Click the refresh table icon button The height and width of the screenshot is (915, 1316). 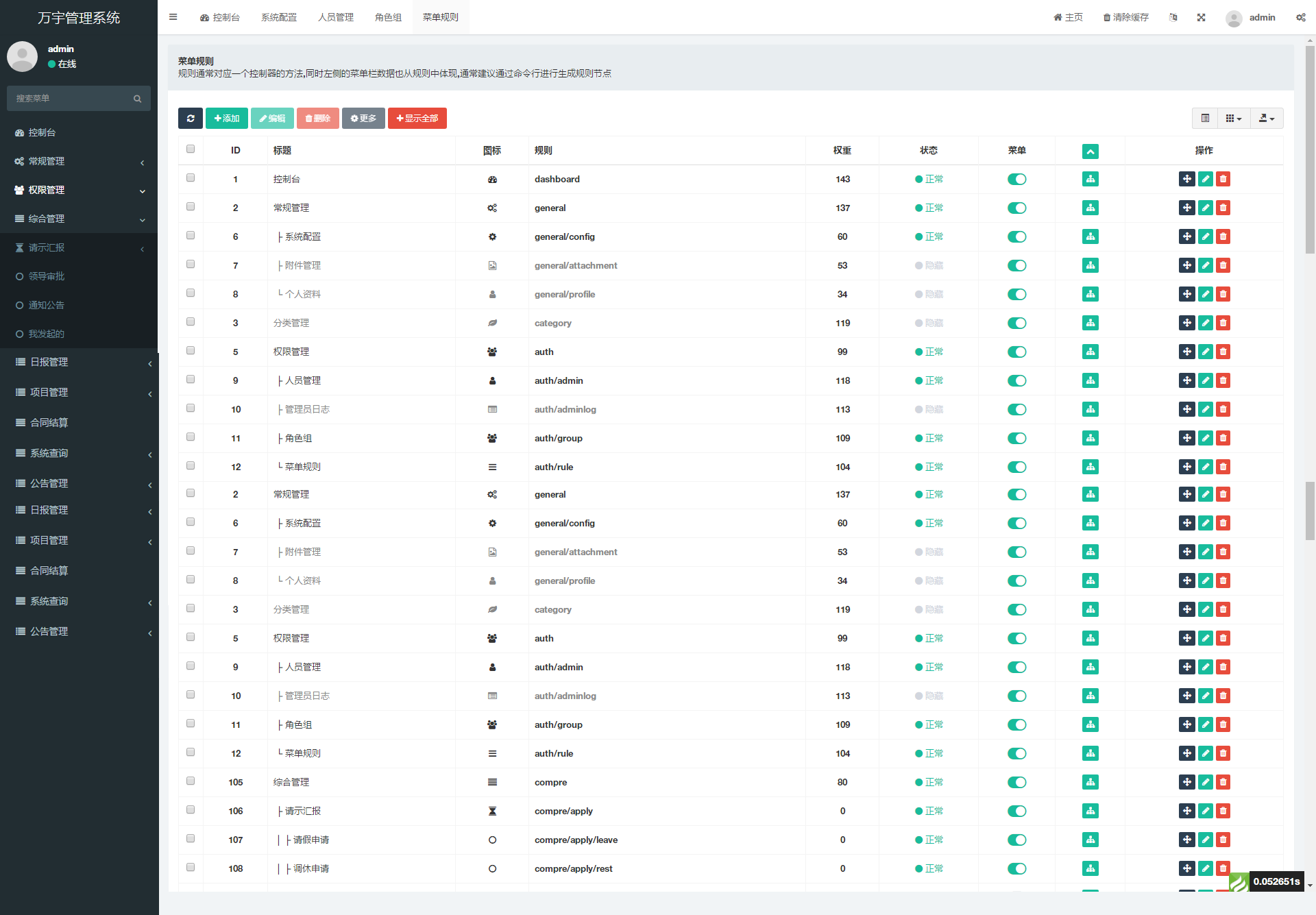tap(191, 119)
